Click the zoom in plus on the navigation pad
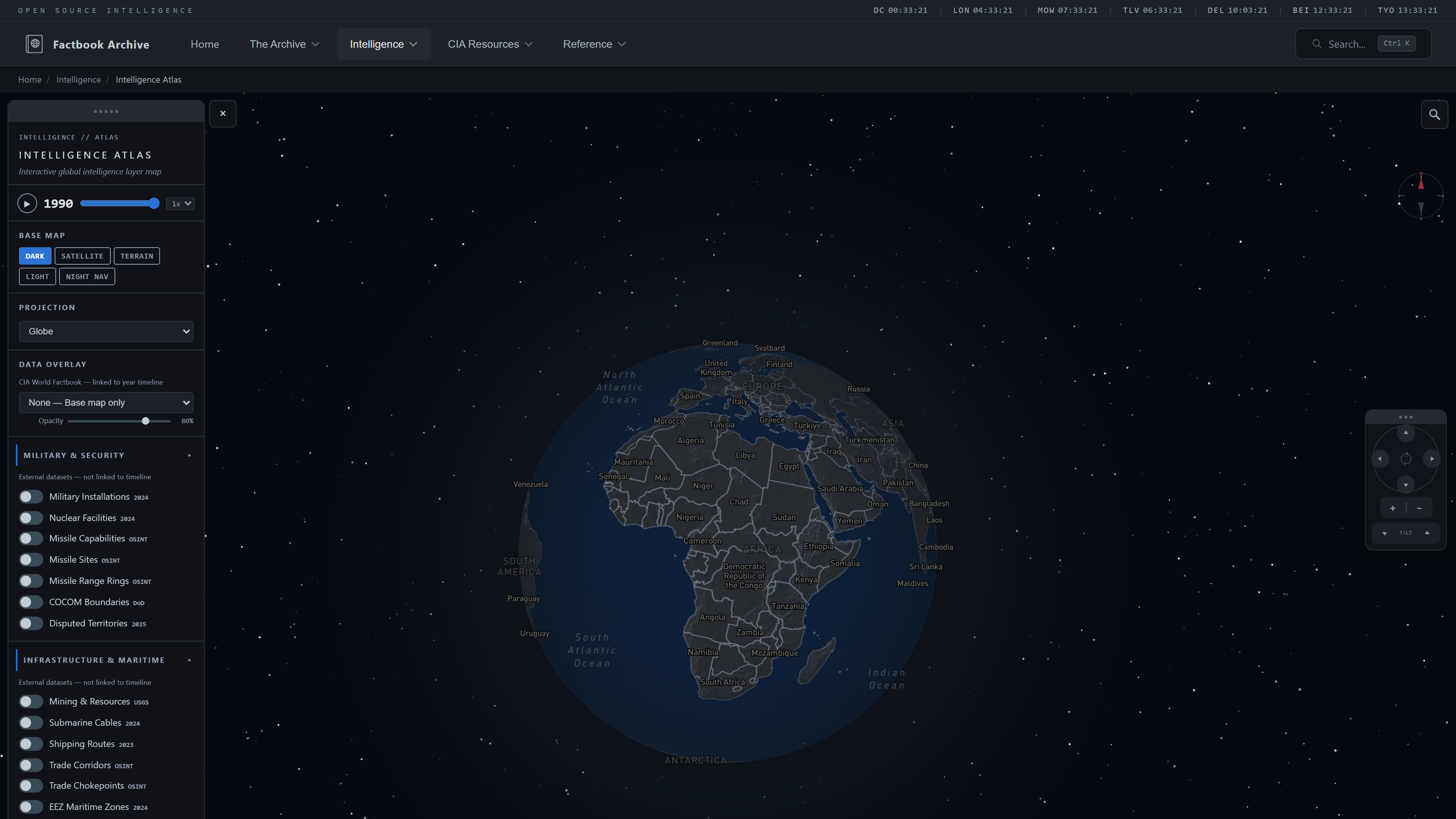1456x819 pixels. pos(1393,508)
